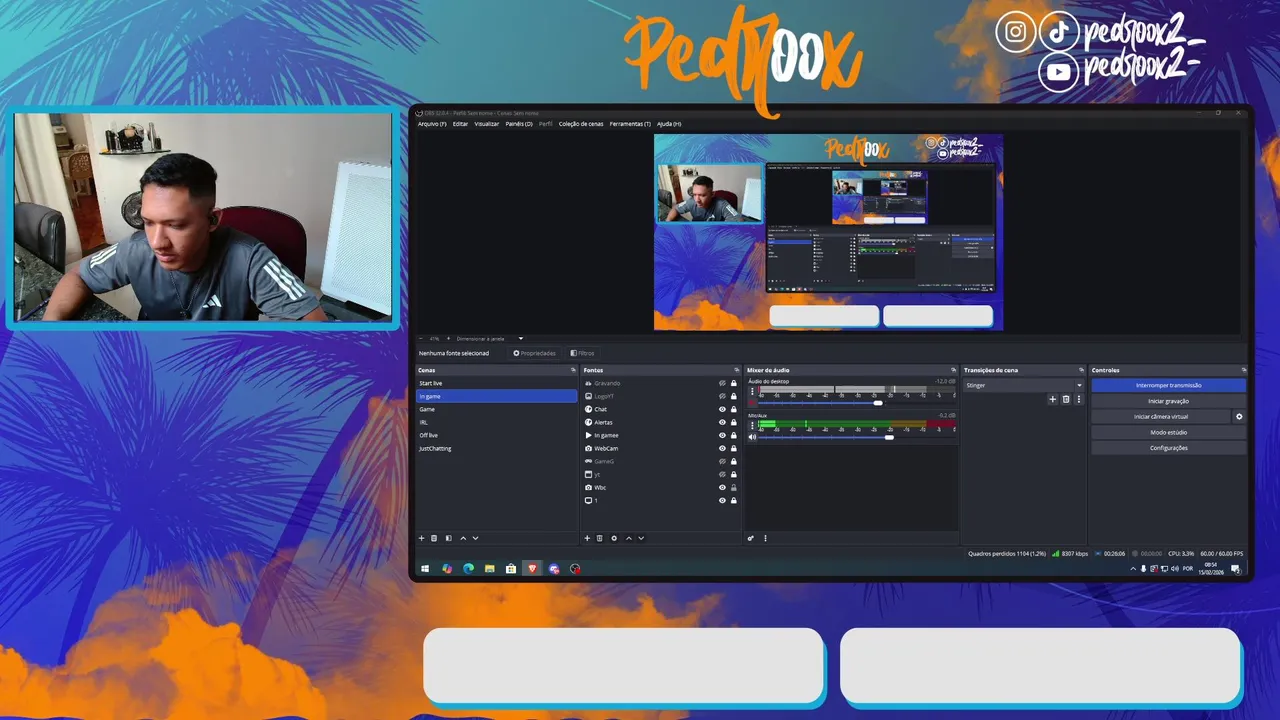Screen dimensions: 1280x720
Task: Open Edge browser on taskbar
Action: tap(468, 569)
